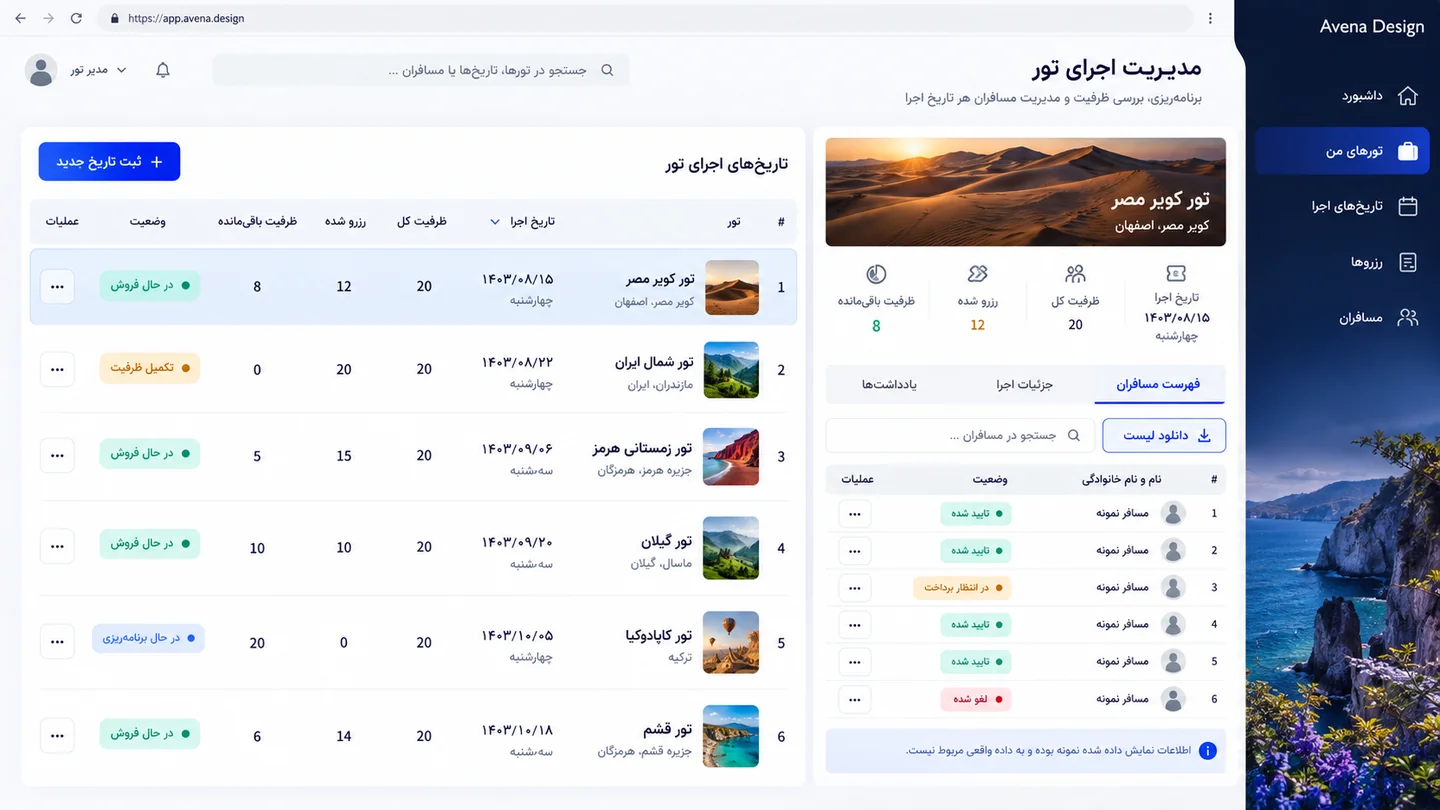Open actions menu for passenger number 1
The height and width of the screenshot is (810, 1440).
pos(854,514)
